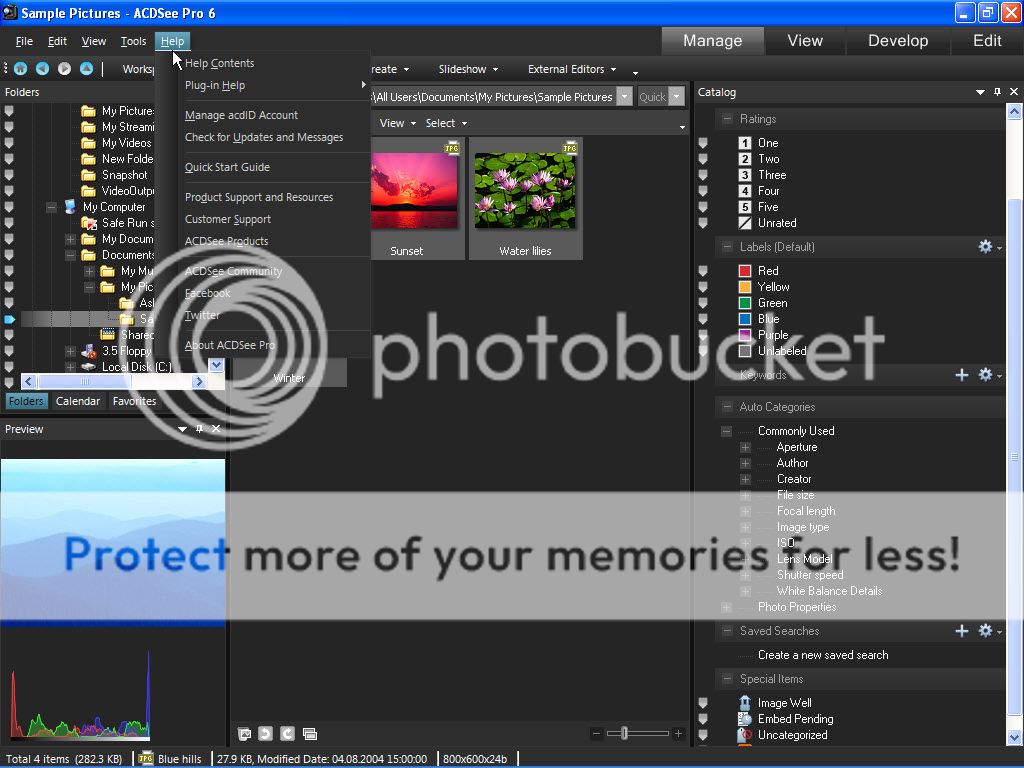This screenshot has height=768, width=1024.
Task: Toggle Easy-Select indicator for My Computer
Action: click(9, 207)
